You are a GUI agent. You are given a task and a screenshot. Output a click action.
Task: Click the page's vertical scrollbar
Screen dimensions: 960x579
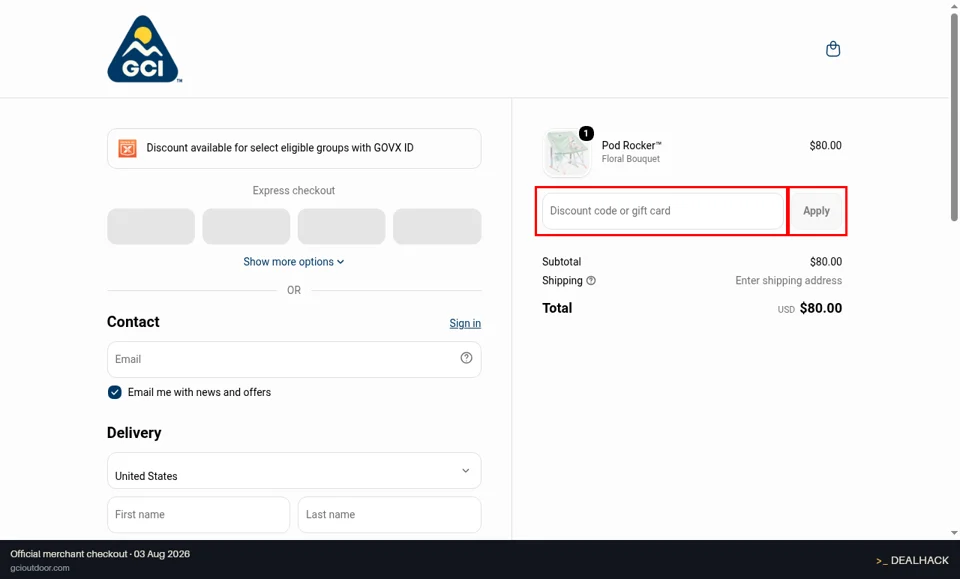954,116
